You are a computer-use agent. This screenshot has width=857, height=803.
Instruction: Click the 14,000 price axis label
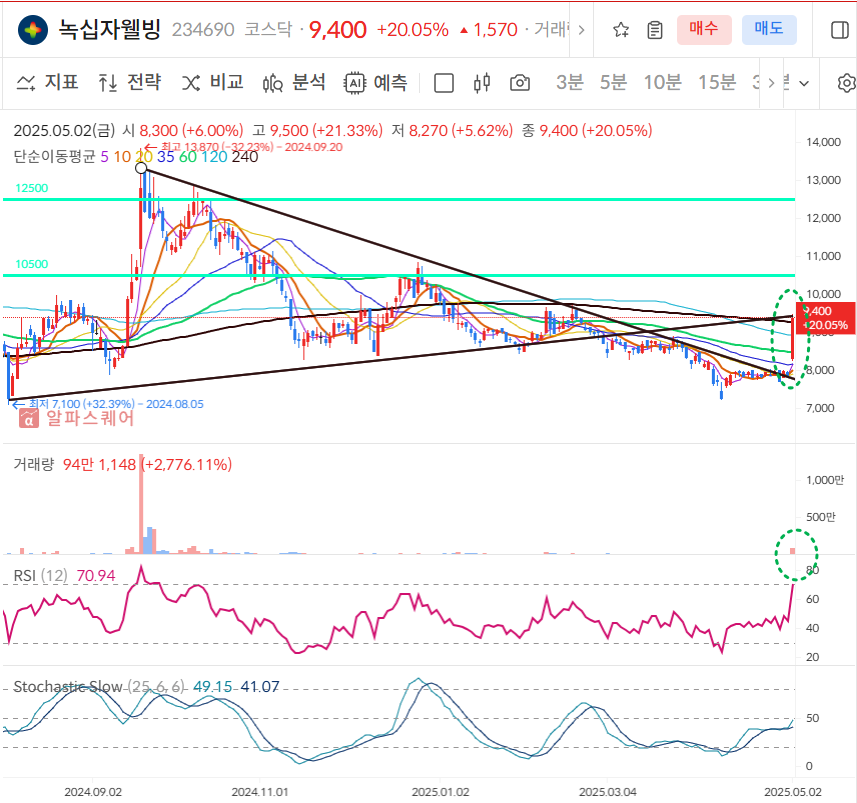point(823,142)
